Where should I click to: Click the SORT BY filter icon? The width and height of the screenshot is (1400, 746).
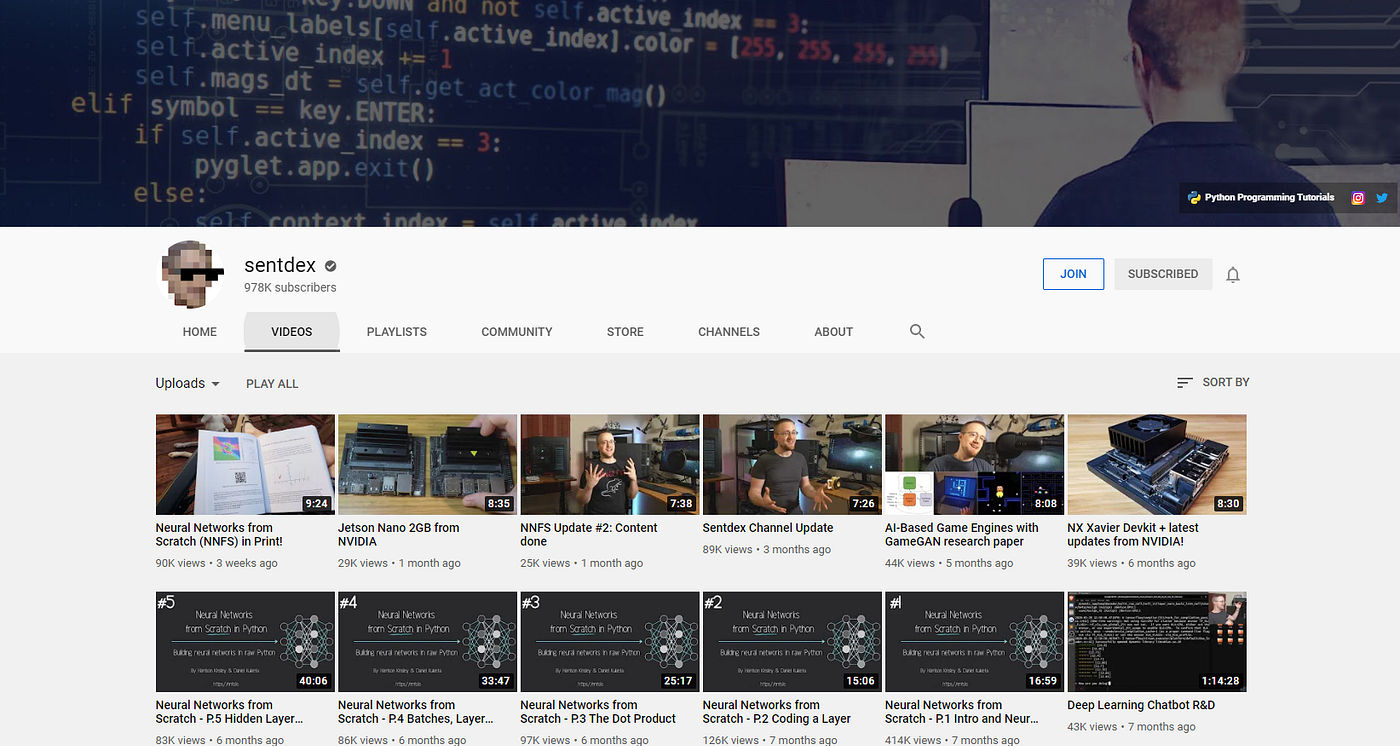(1184, 382)
